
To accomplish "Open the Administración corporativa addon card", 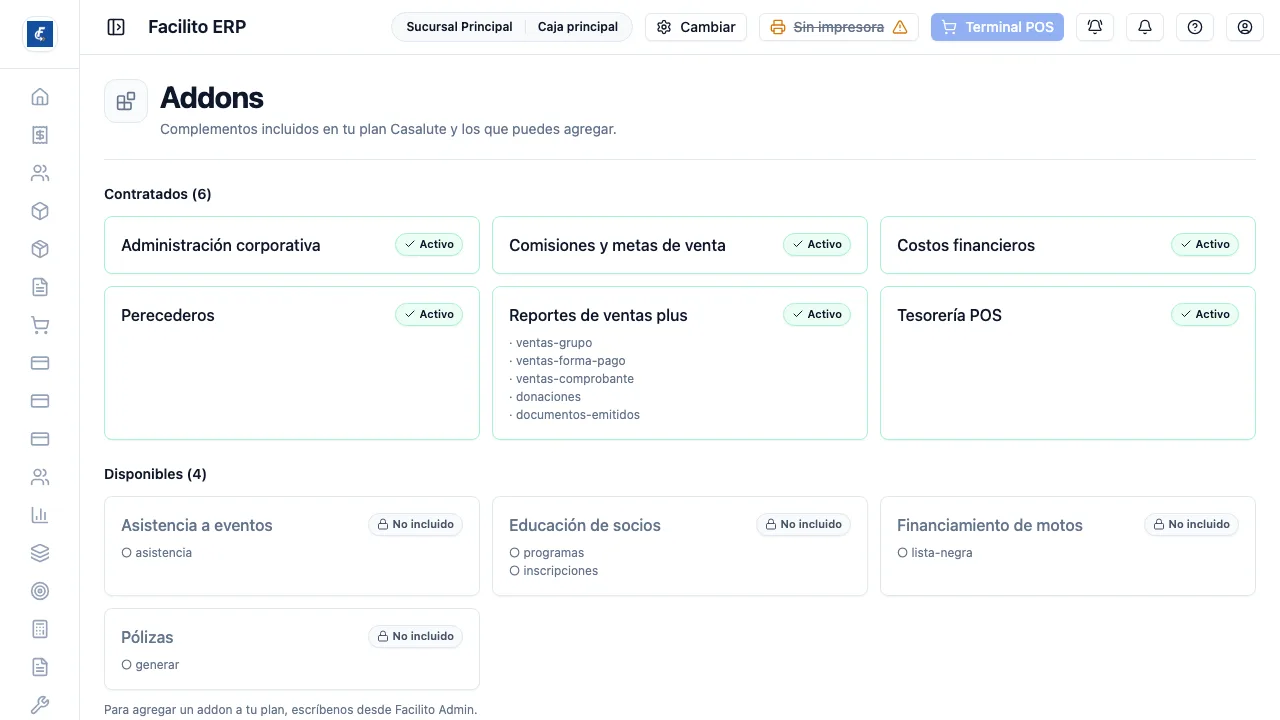I will click(x=292, y=245).
